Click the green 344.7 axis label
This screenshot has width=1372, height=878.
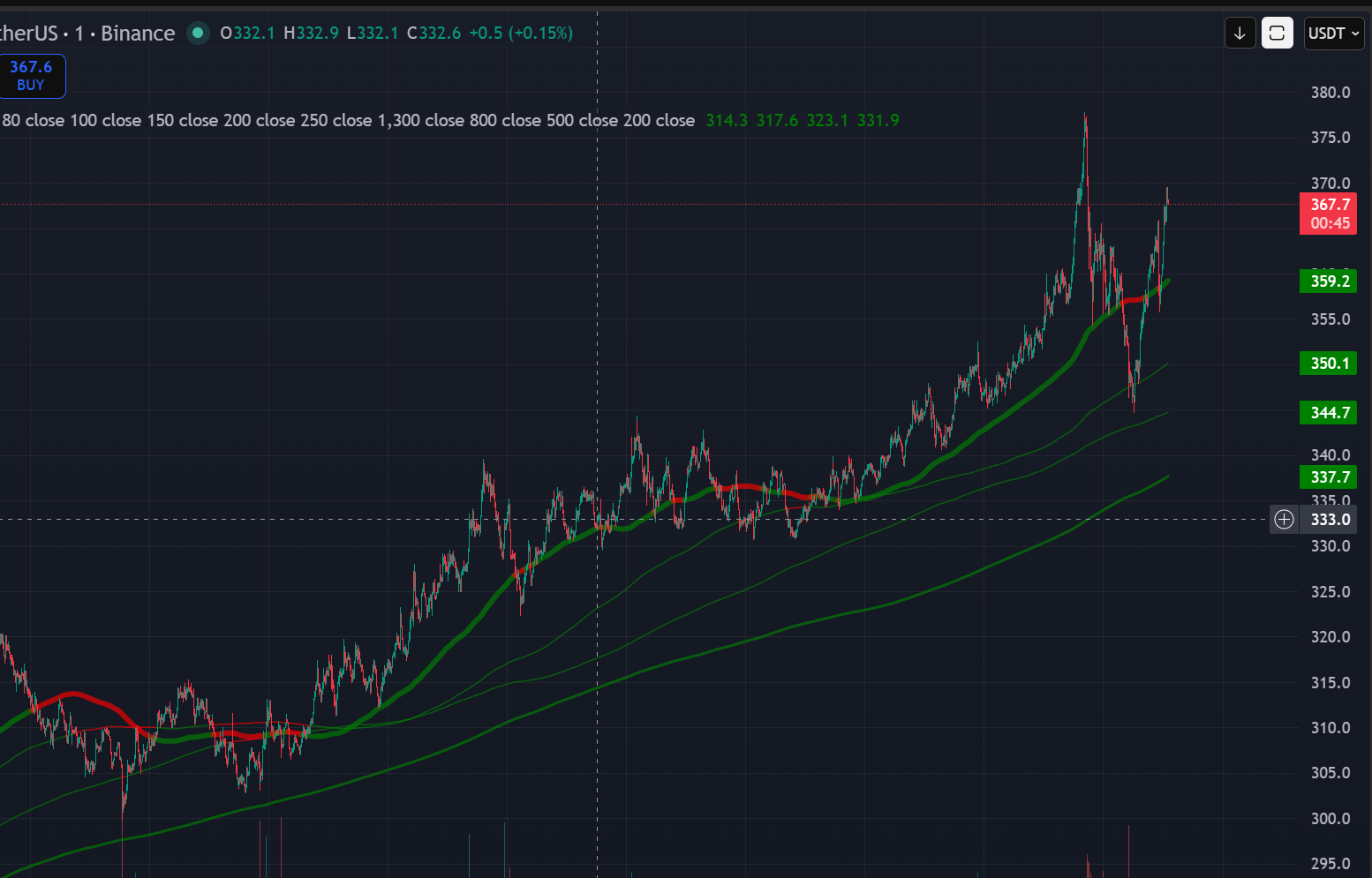tap(1328, 413)
